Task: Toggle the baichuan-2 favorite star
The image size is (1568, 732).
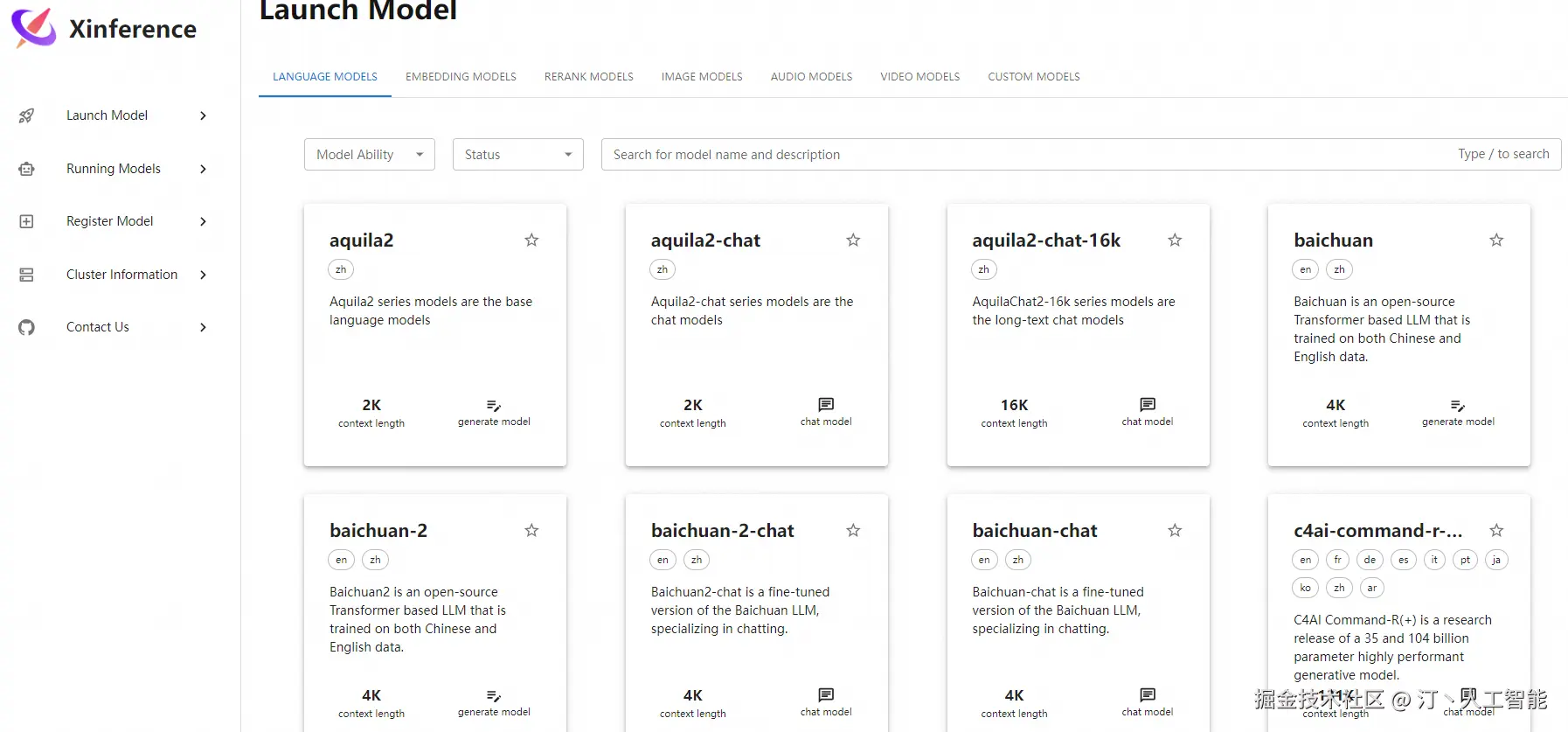Action: tap(531, 530)
